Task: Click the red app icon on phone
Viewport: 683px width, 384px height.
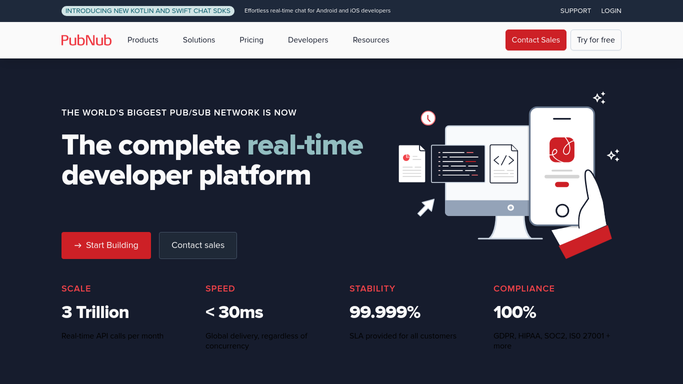Action: (x=561, y=150)
